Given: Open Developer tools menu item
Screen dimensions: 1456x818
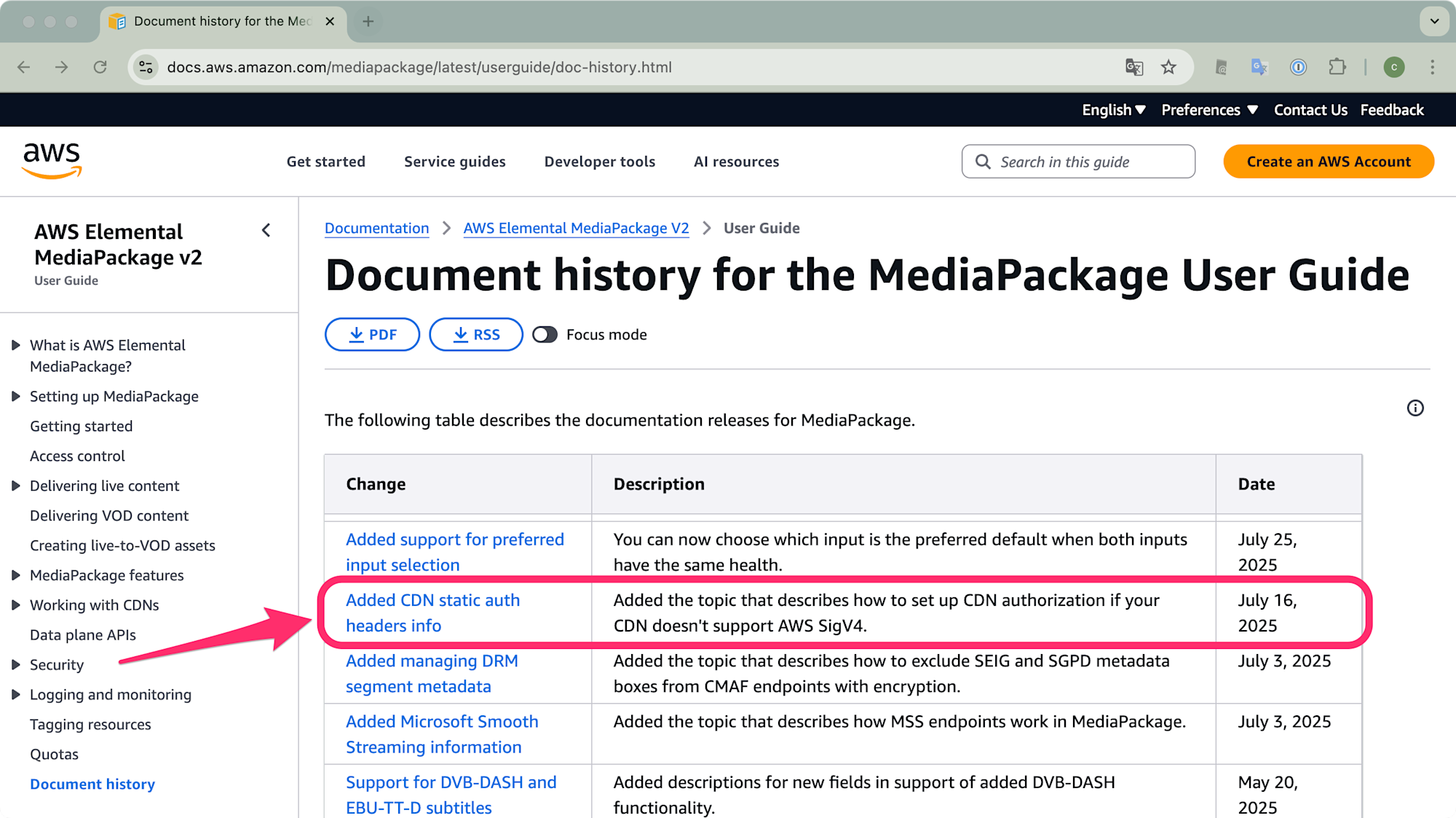Looking at the screenshot, I should tap(599, 162).
